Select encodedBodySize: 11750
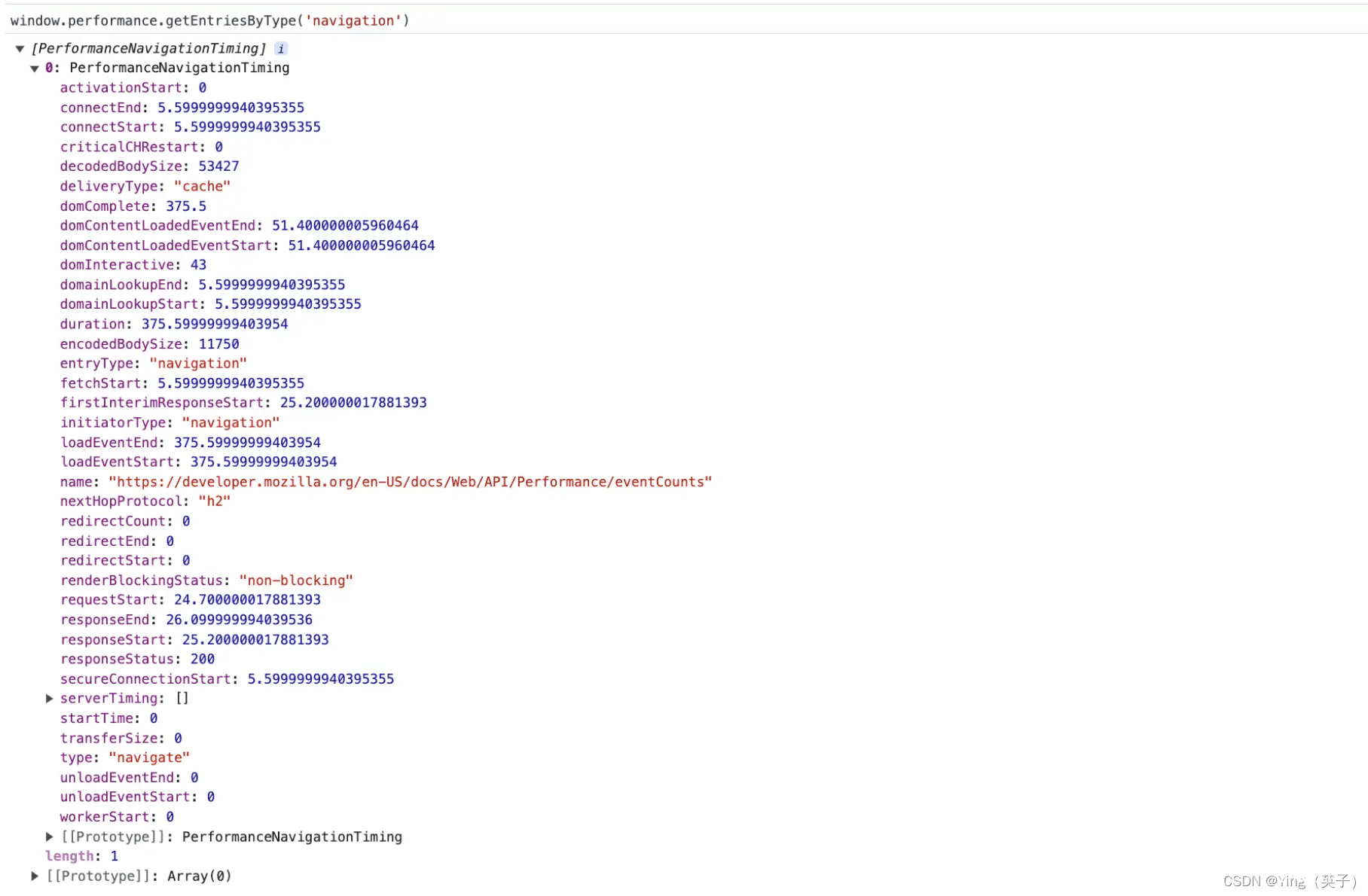This screenshot has height=896, width=1368. 150,343
